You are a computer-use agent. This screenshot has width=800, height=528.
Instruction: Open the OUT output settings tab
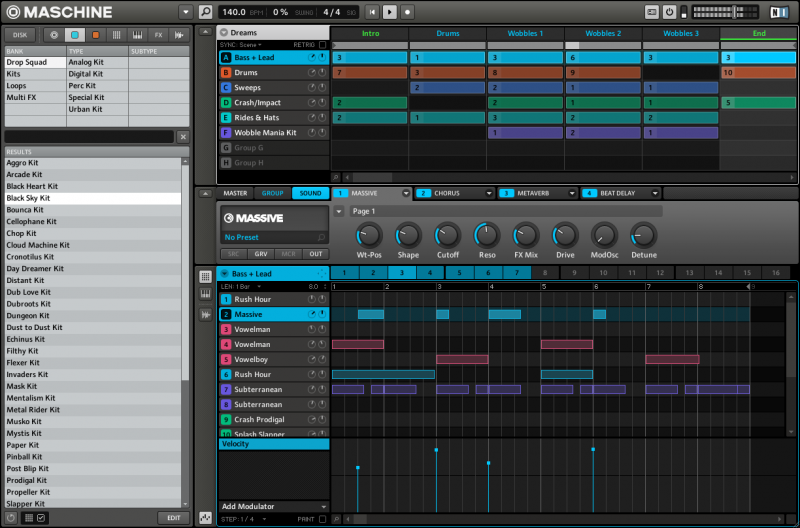click(316, 254)
